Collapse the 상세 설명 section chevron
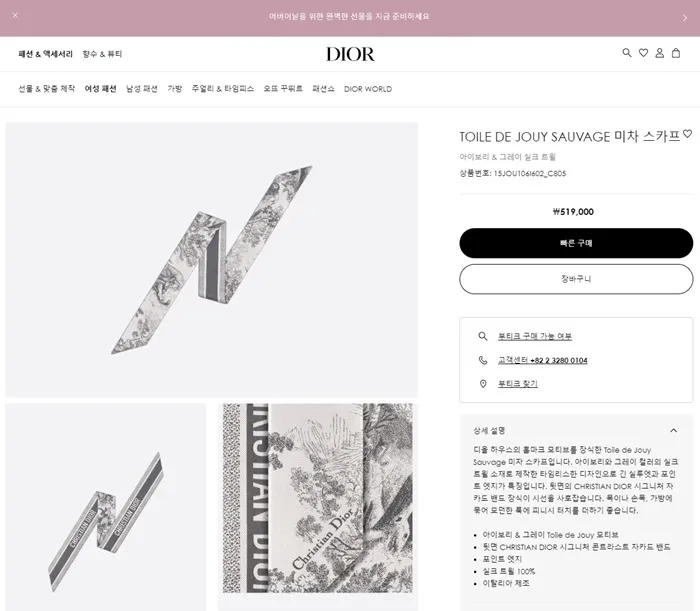700x611 pixels. 673,431
